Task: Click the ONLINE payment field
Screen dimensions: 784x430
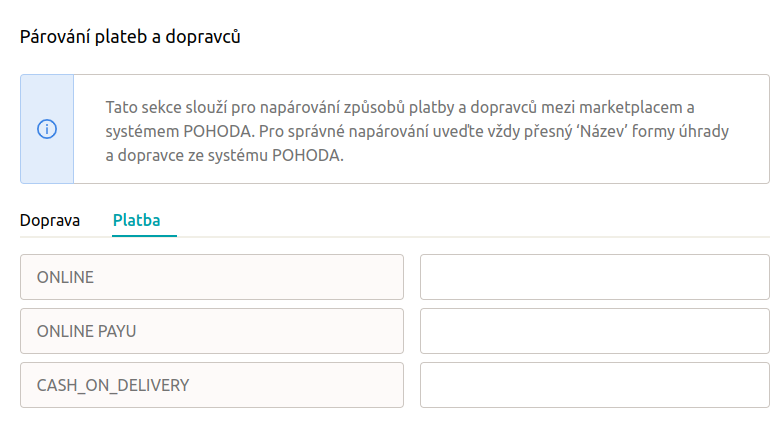Action: [211, 277]
